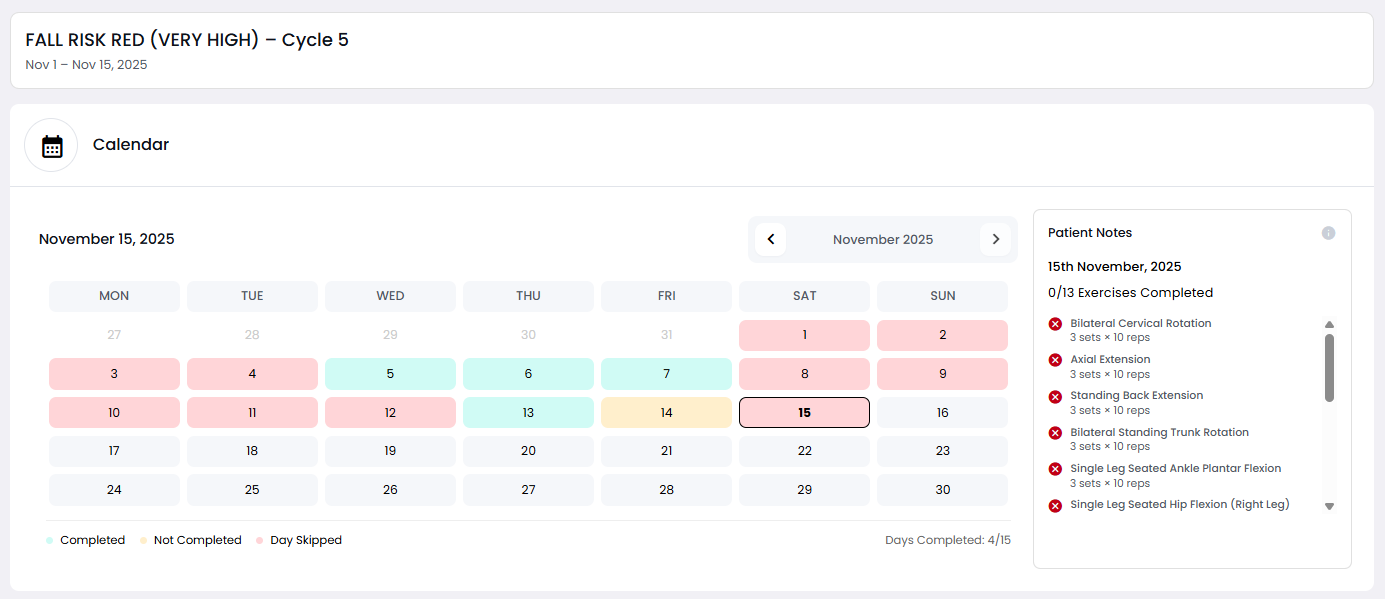Click the MON weekday column header
The height and width of the screenshot is (599, 1385).
tap(114, 295)
